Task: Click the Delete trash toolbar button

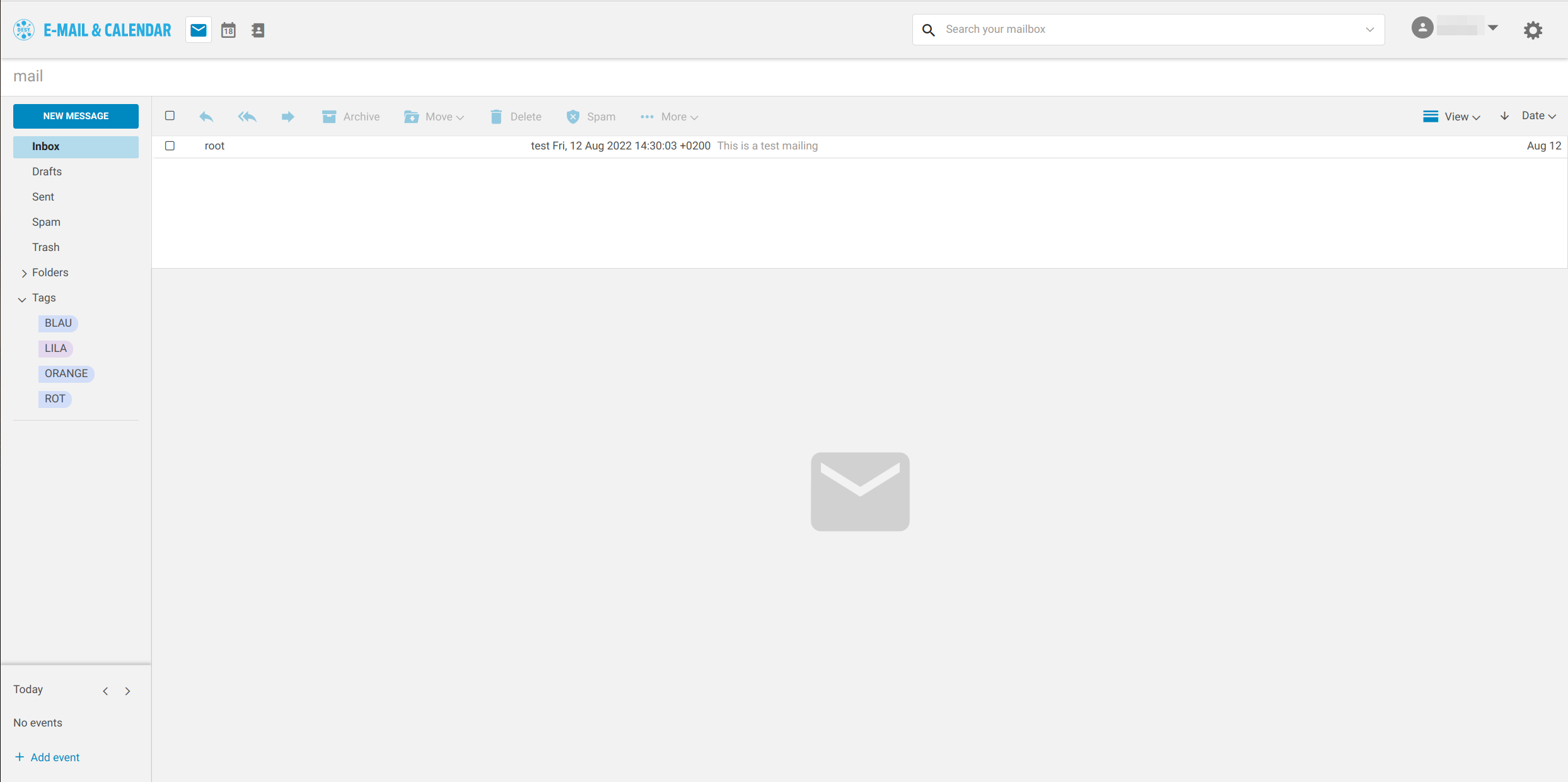Action: click(x=515, y=117)
